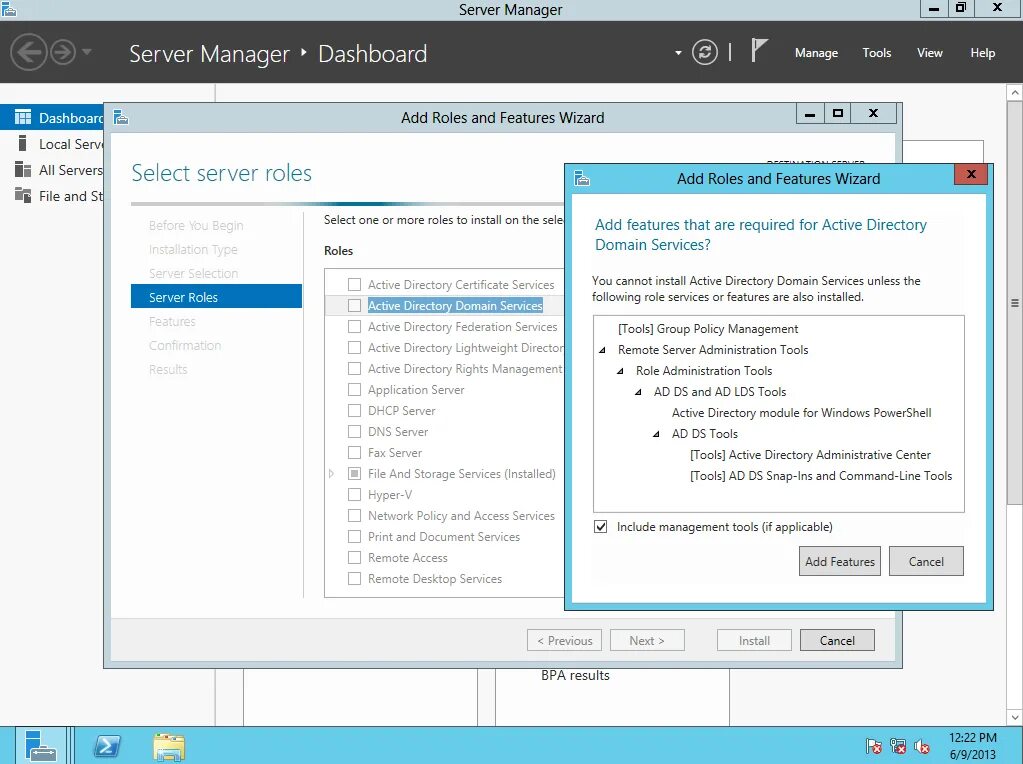Open the Notifications flag icon

click(x=758, y=50)
